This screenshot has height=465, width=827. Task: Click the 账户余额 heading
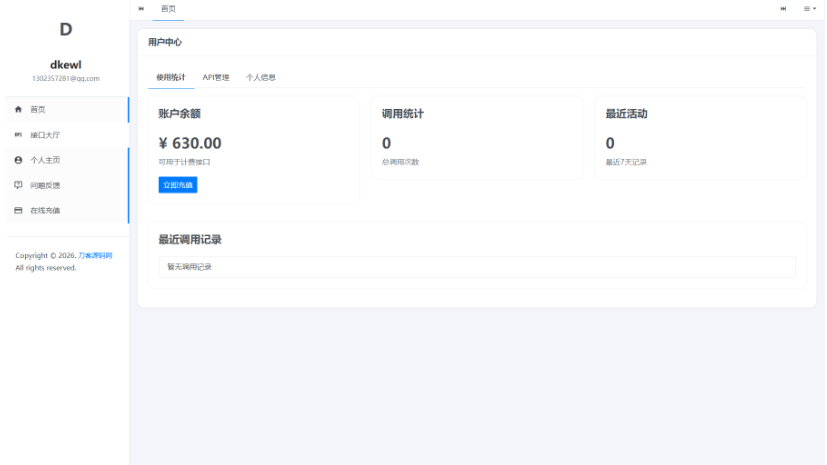coord(179,114)
